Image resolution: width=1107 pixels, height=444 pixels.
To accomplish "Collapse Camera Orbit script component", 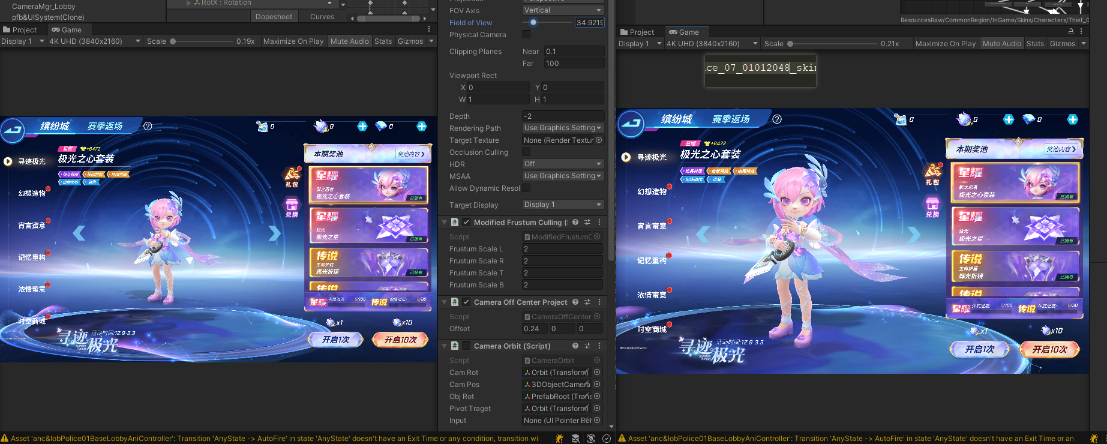I will [x=444, y=346].
